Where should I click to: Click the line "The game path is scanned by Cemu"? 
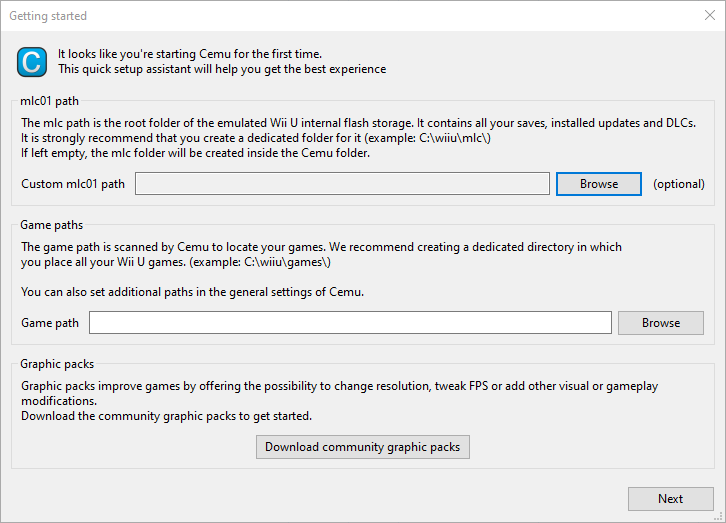tap(321, 247)
